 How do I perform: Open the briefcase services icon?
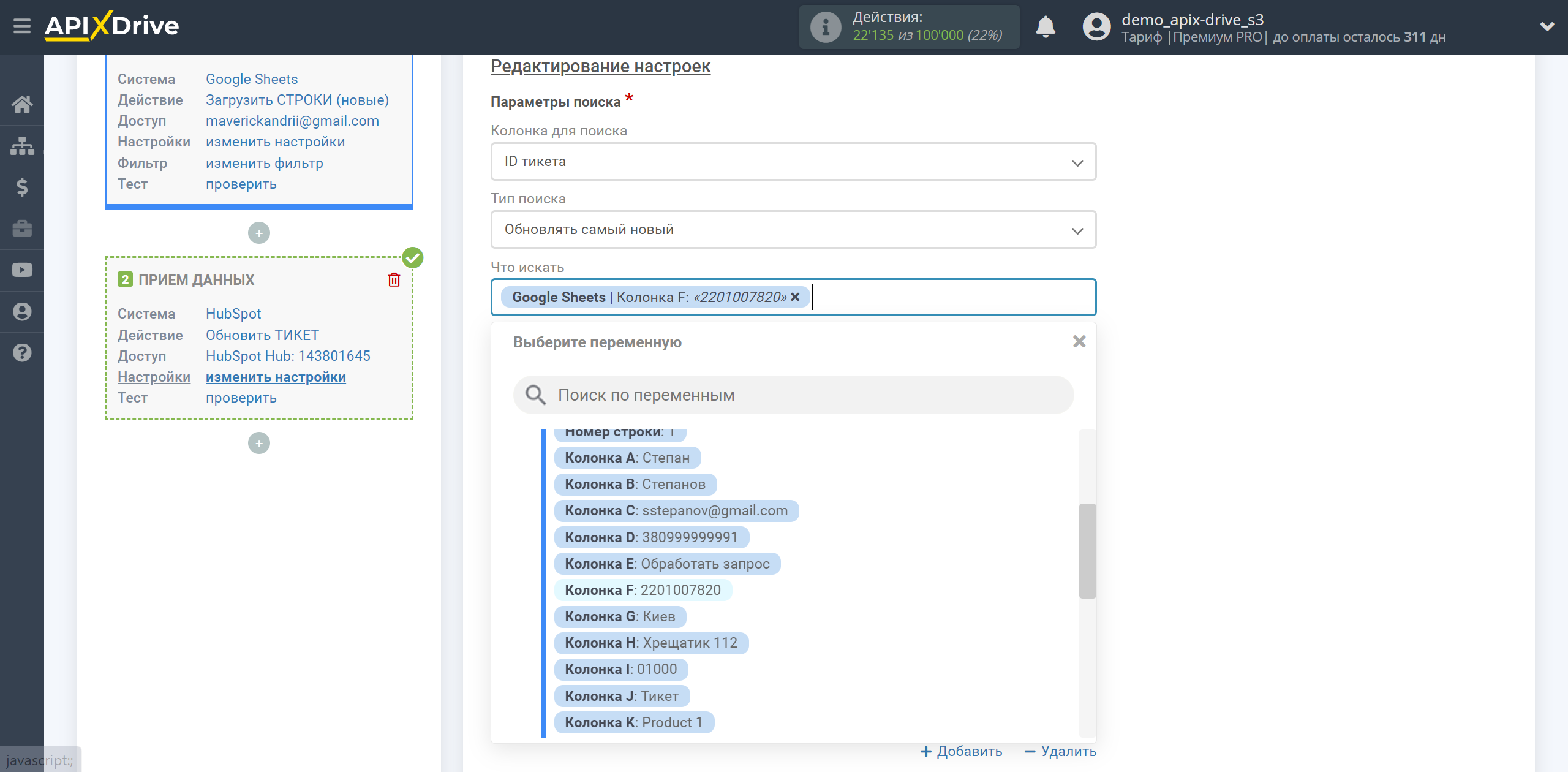(x=22, y=229)
